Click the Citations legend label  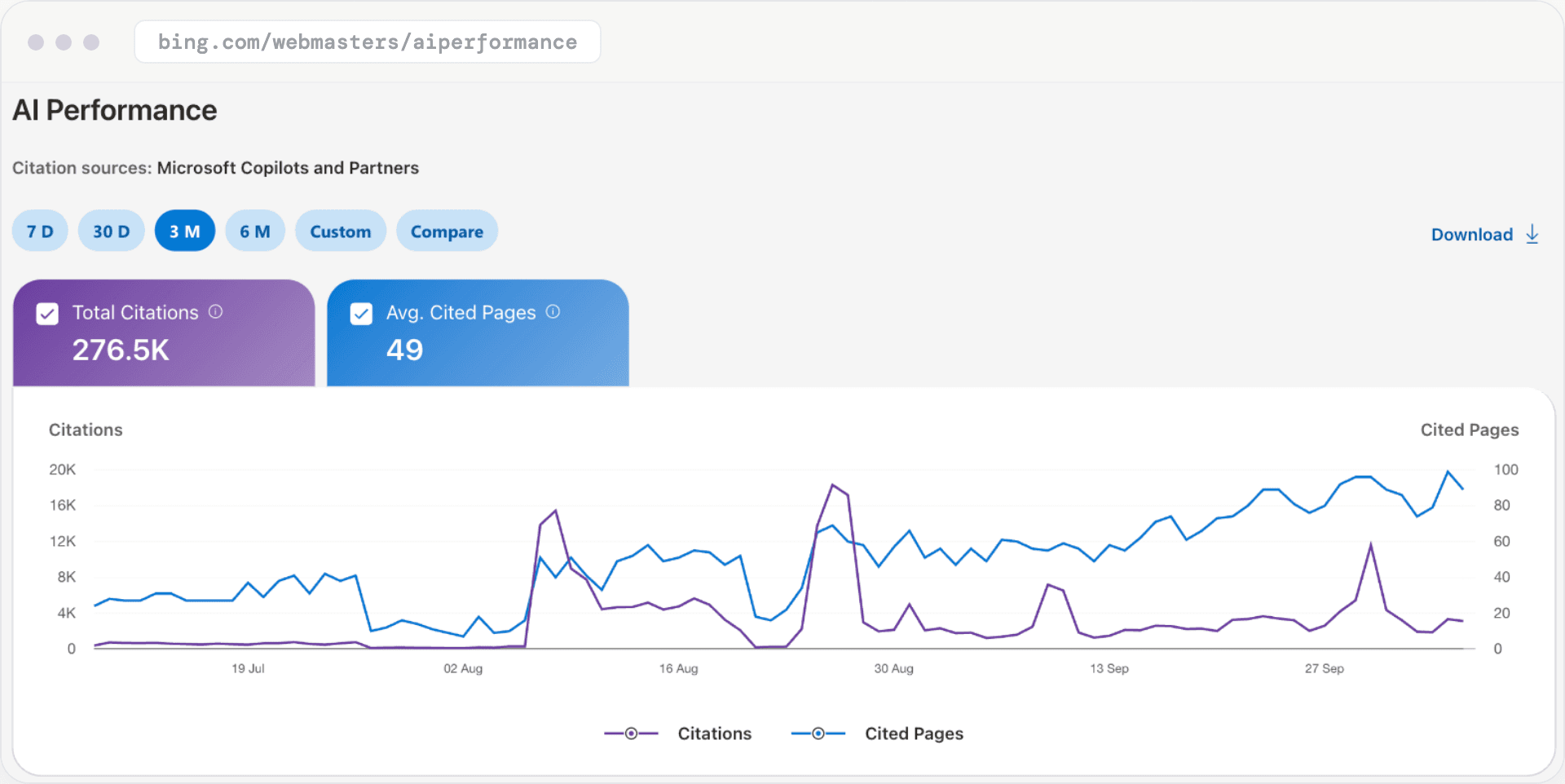click(x=715, y=733)
